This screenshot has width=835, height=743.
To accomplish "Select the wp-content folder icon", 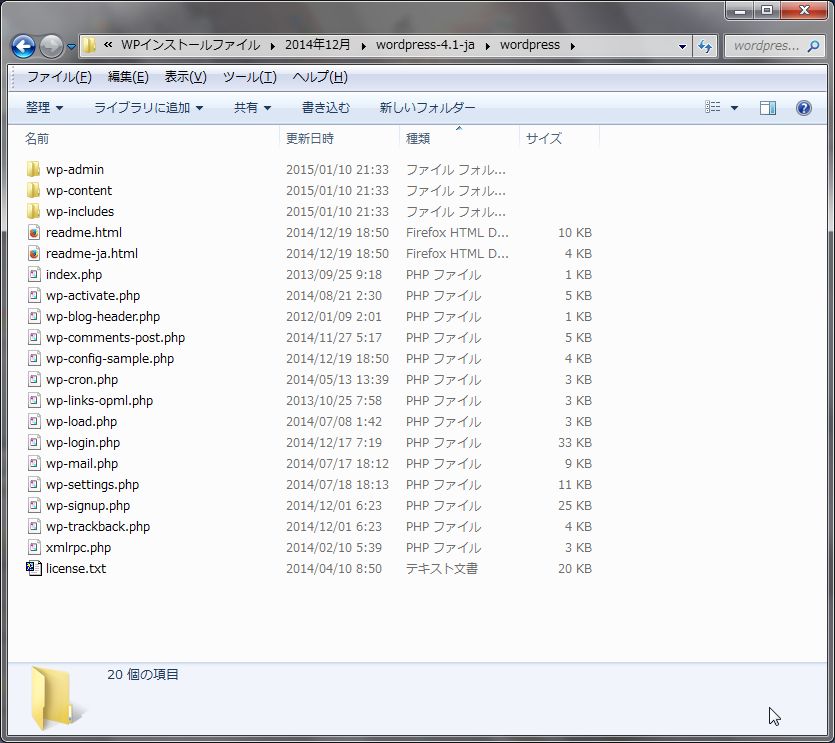I will [x=33, y=190].
